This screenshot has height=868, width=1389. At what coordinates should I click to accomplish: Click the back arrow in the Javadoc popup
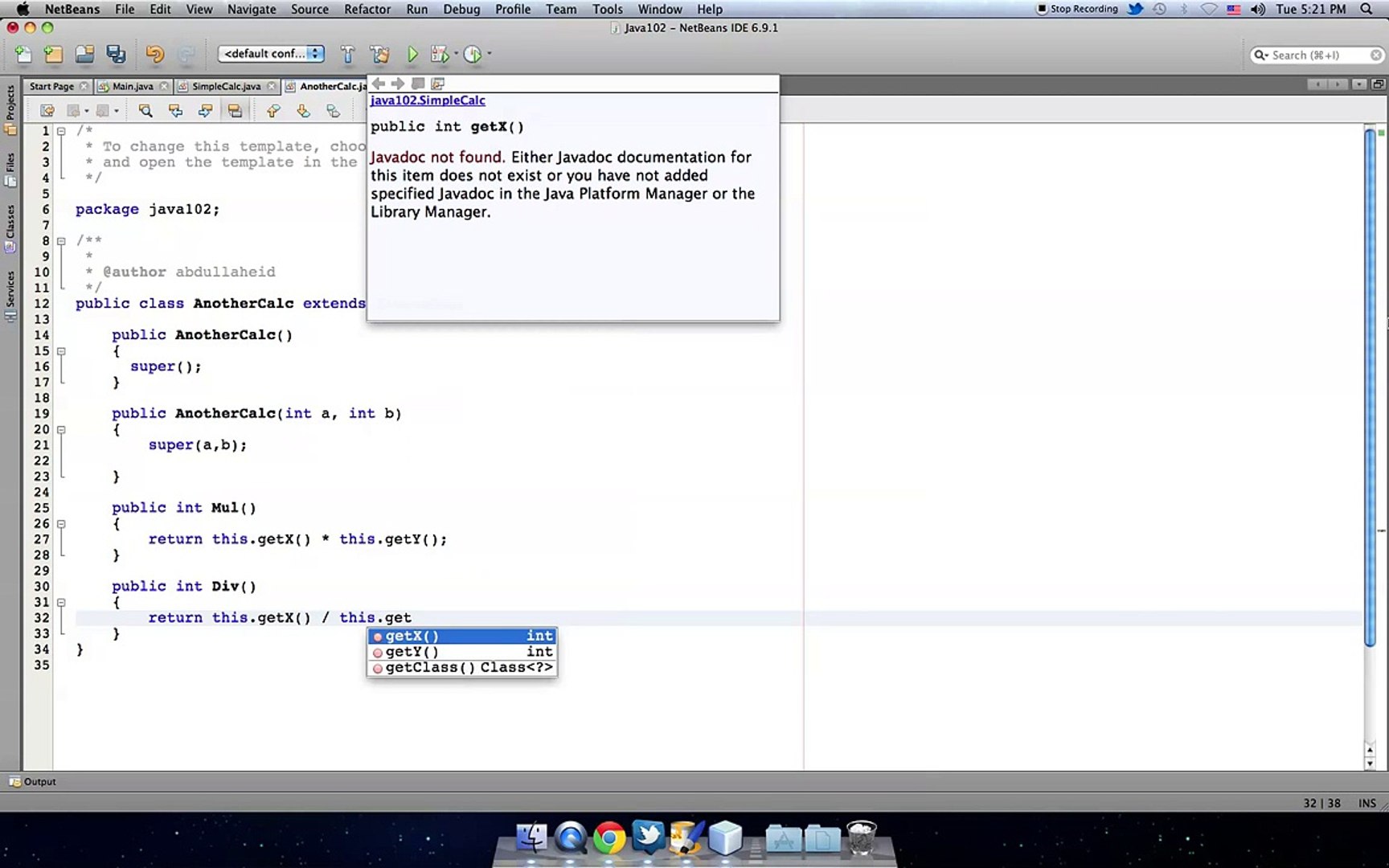click(378, 84)
